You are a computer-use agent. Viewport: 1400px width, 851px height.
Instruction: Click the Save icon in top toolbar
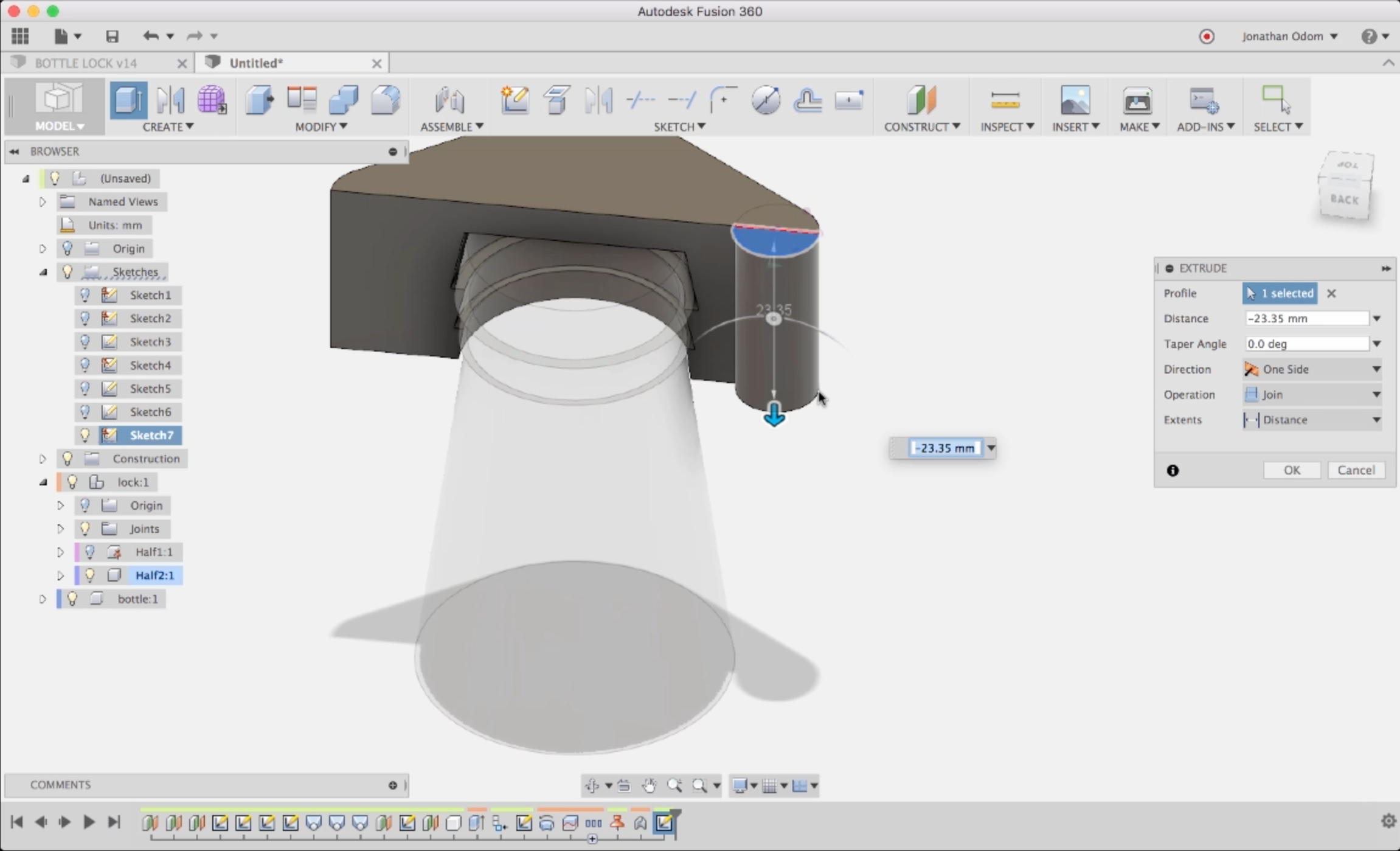[112, 36]
